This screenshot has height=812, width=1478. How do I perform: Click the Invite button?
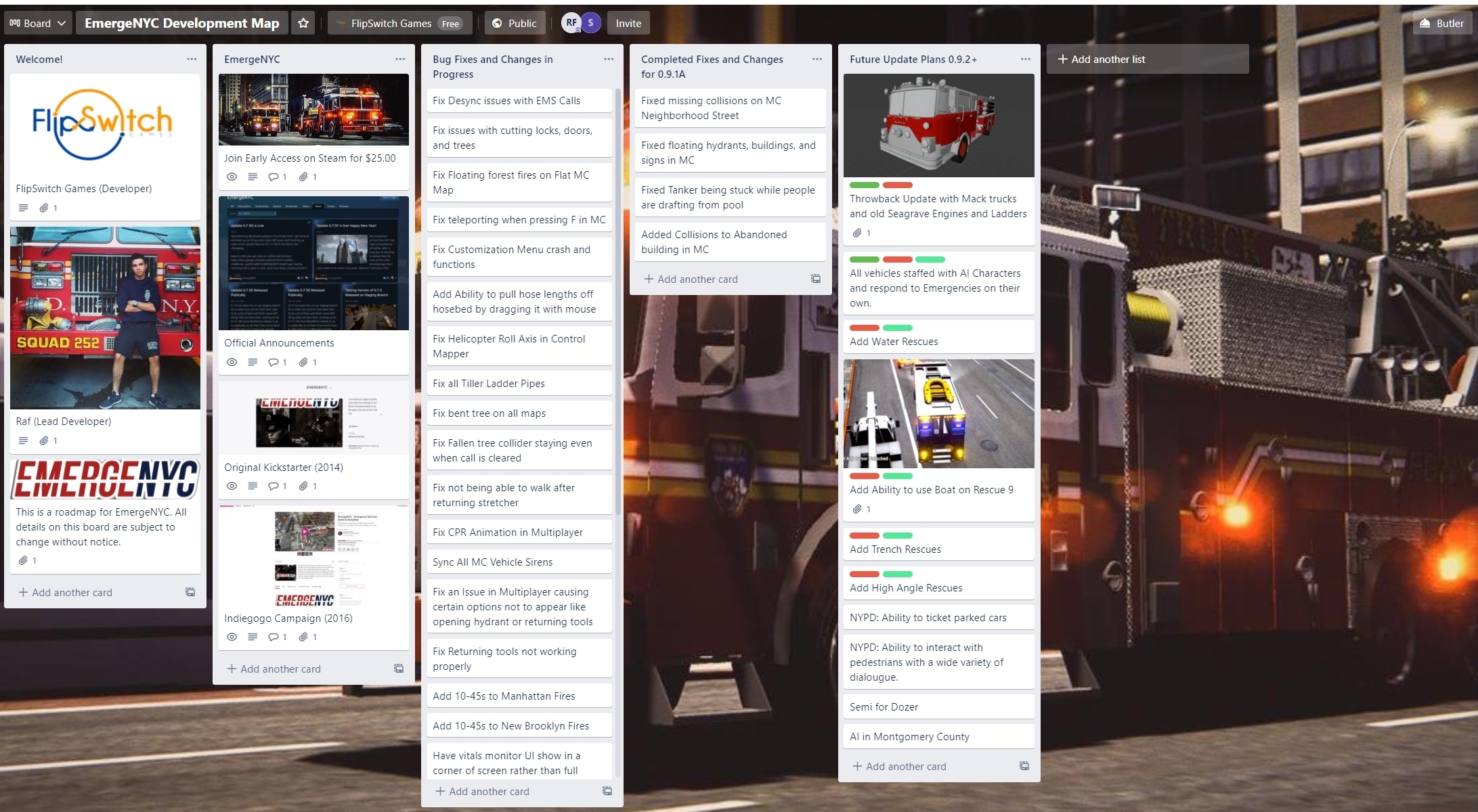[628, 23]
